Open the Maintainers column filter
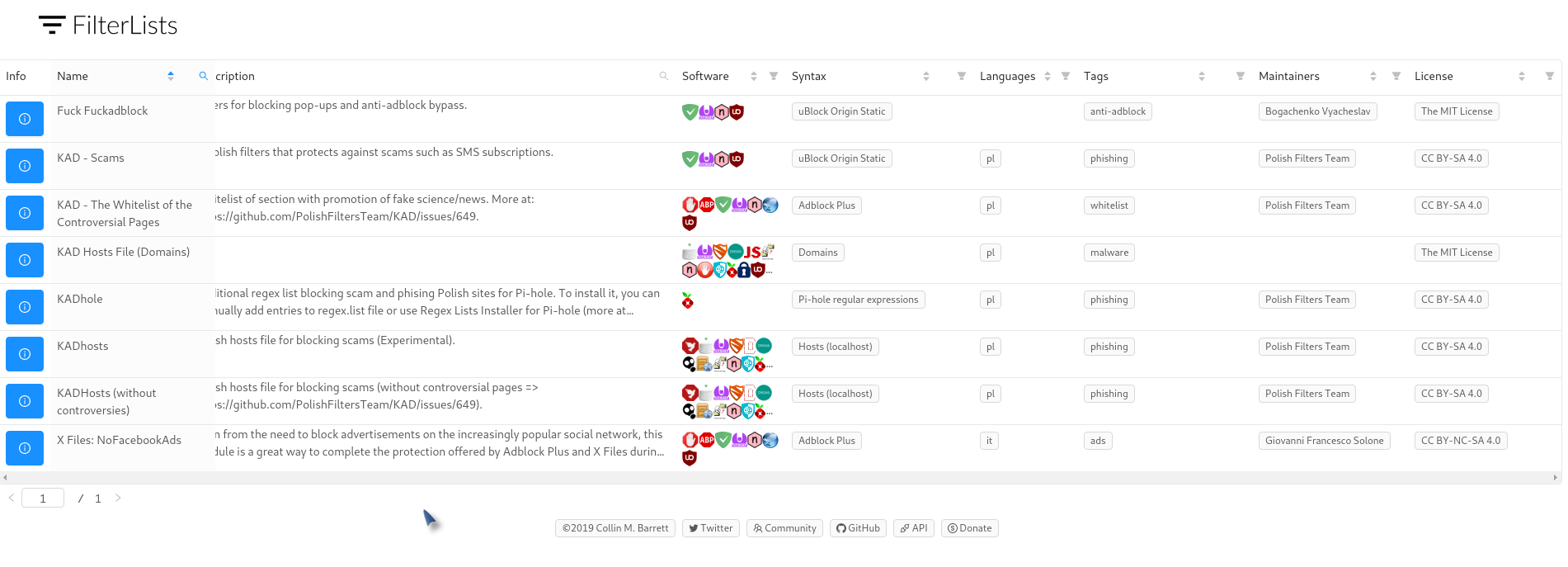The width and height of the screenshot is (1568, 567). 1396,76
